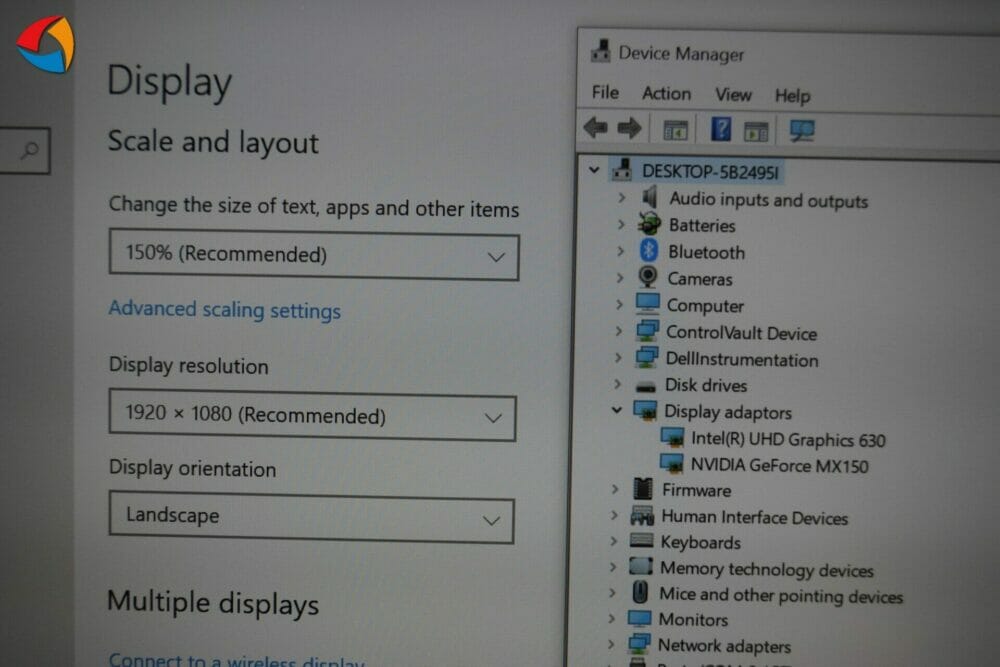Viewport: 1000px width, 667px height.
Task: Select the DESKTOP-5B2495I computer name
Action: point(710,172)
